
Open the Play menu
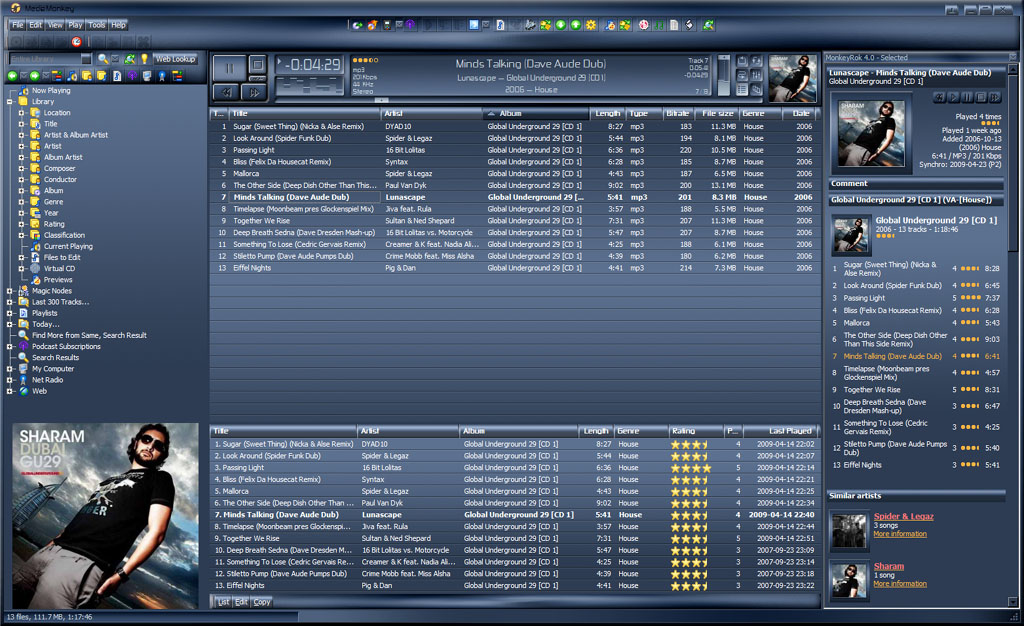click(x=75, y=25)
